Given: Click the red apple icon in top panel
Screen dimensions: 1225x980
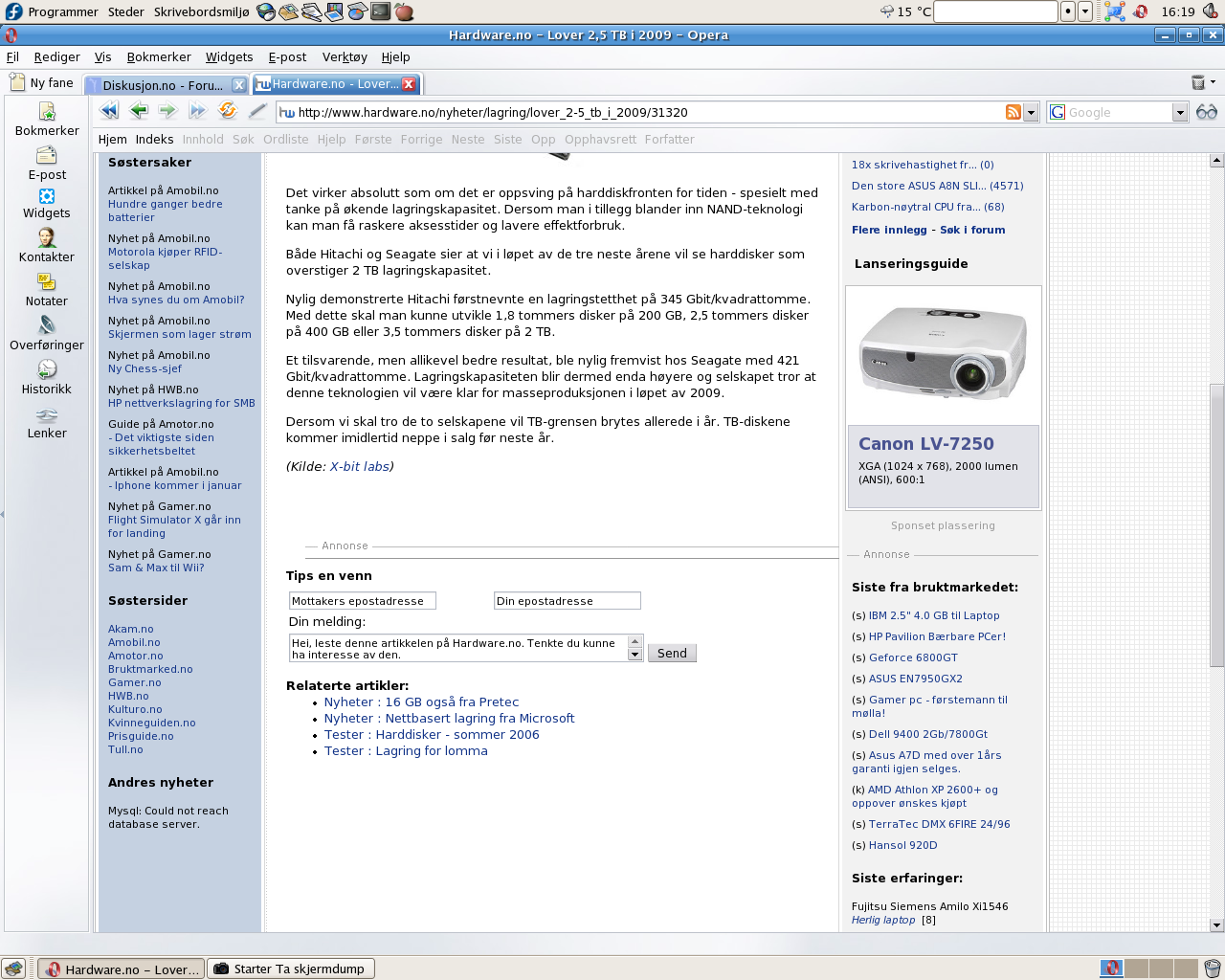Looking at the screenshot, I should click(404, 11).
